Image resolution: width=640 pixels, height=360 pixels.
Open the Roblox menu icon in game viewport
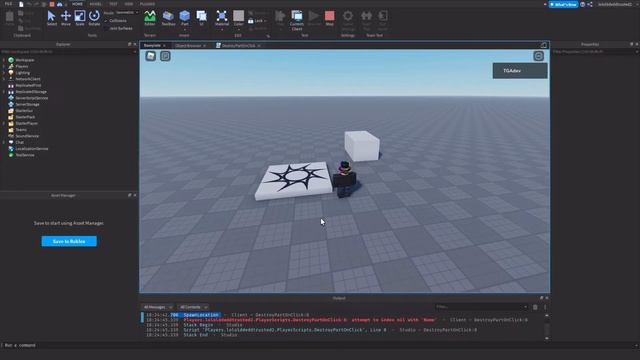pos(151,56)
